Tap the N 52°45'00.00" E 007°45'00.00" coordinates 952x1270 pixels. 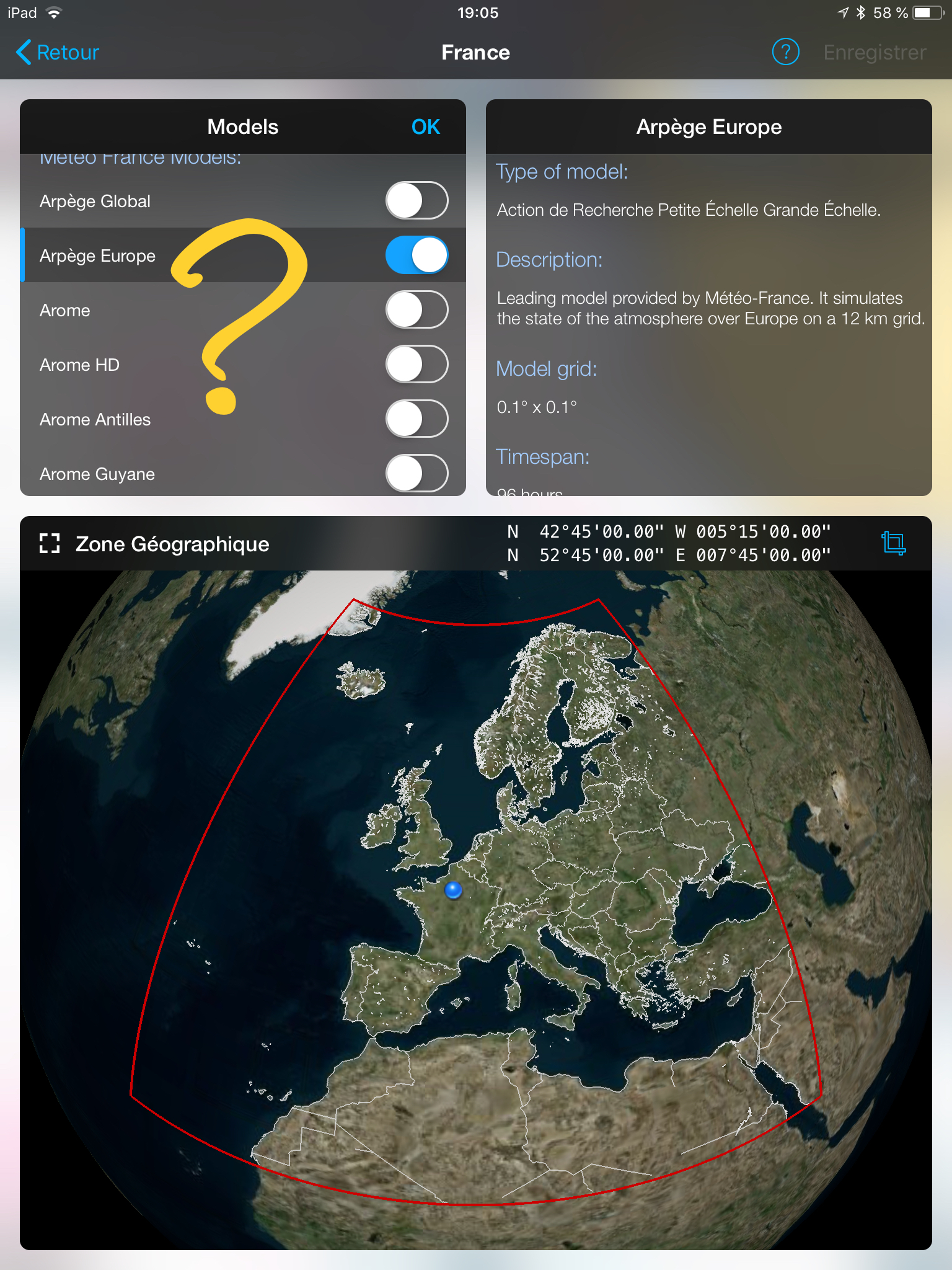(x=669, y=555)
